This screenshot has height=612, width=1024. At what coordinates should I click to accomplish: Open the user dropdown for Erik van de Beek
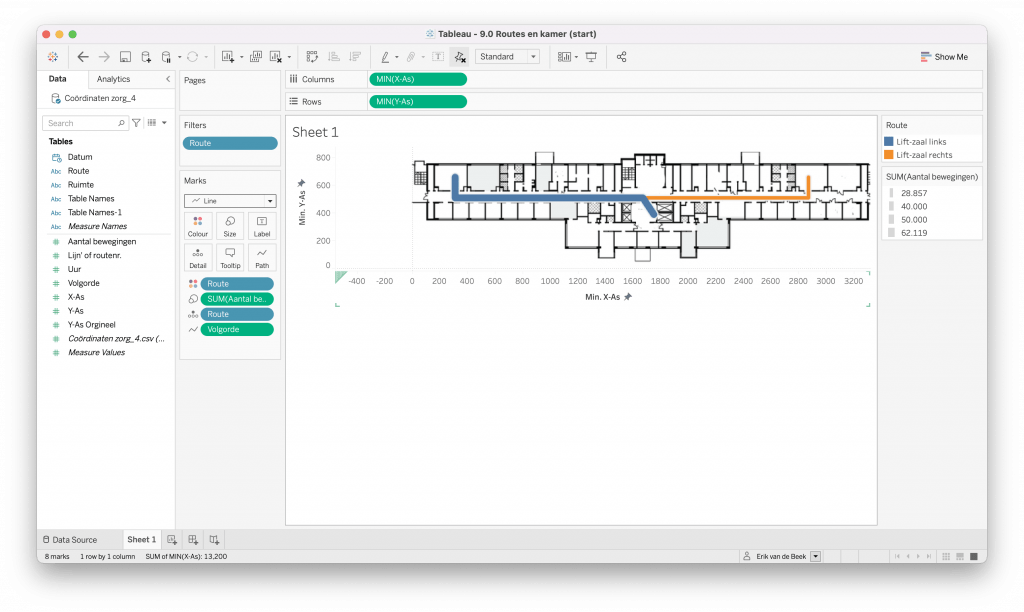point(816,556)
